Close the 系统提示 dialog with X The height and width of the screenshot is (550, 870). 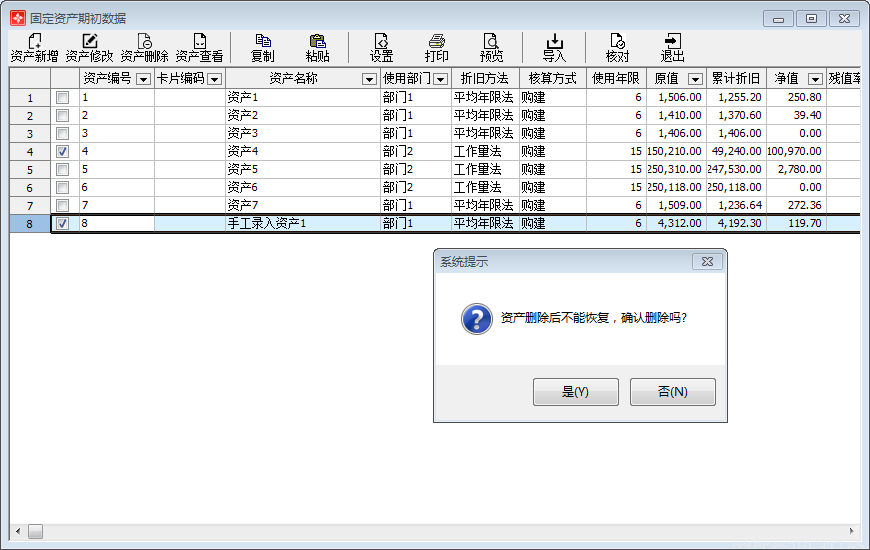tap(707, 261)
